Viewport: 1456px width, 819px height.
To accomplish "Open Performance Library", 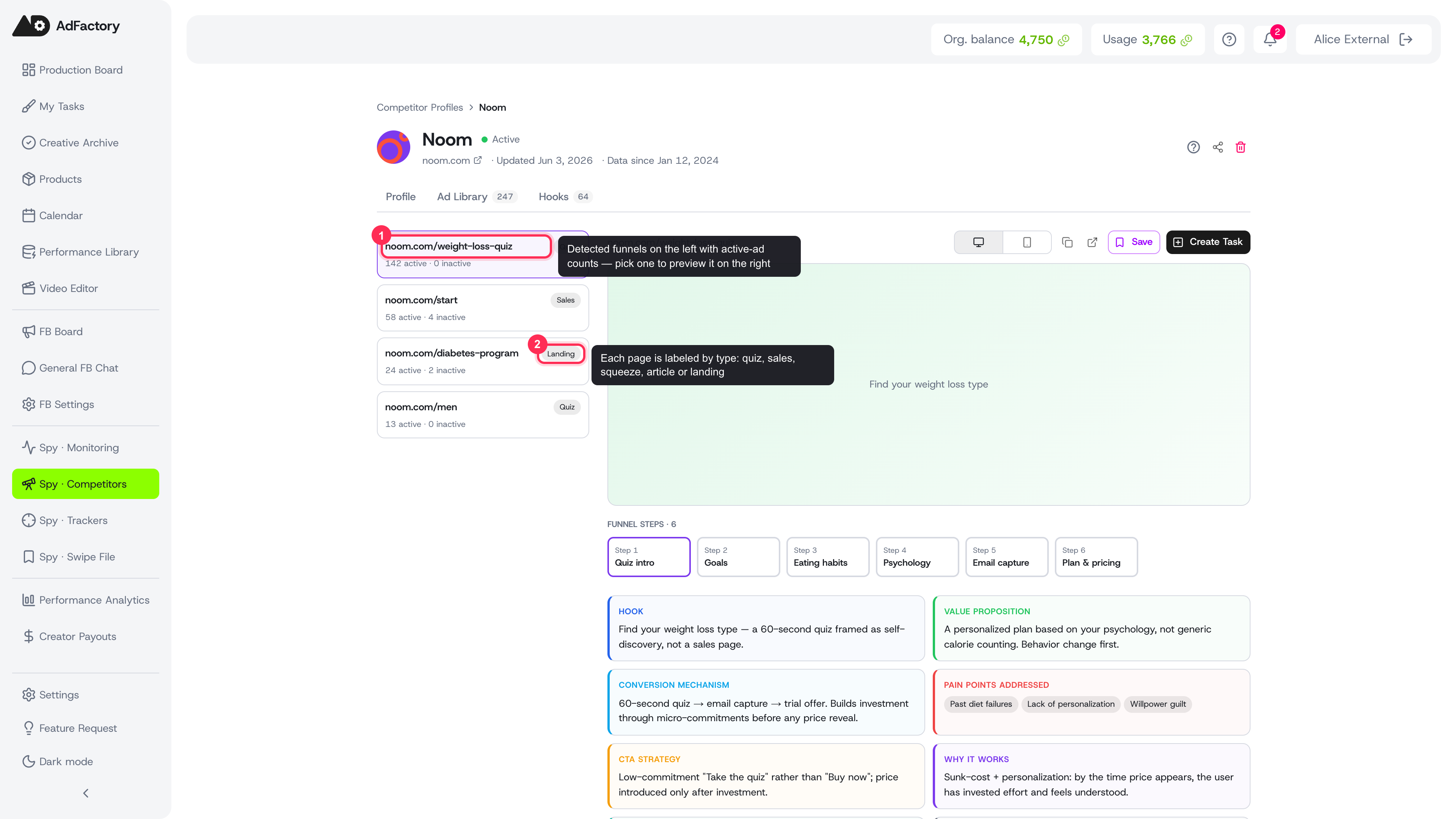I will [x=85, y=252].
